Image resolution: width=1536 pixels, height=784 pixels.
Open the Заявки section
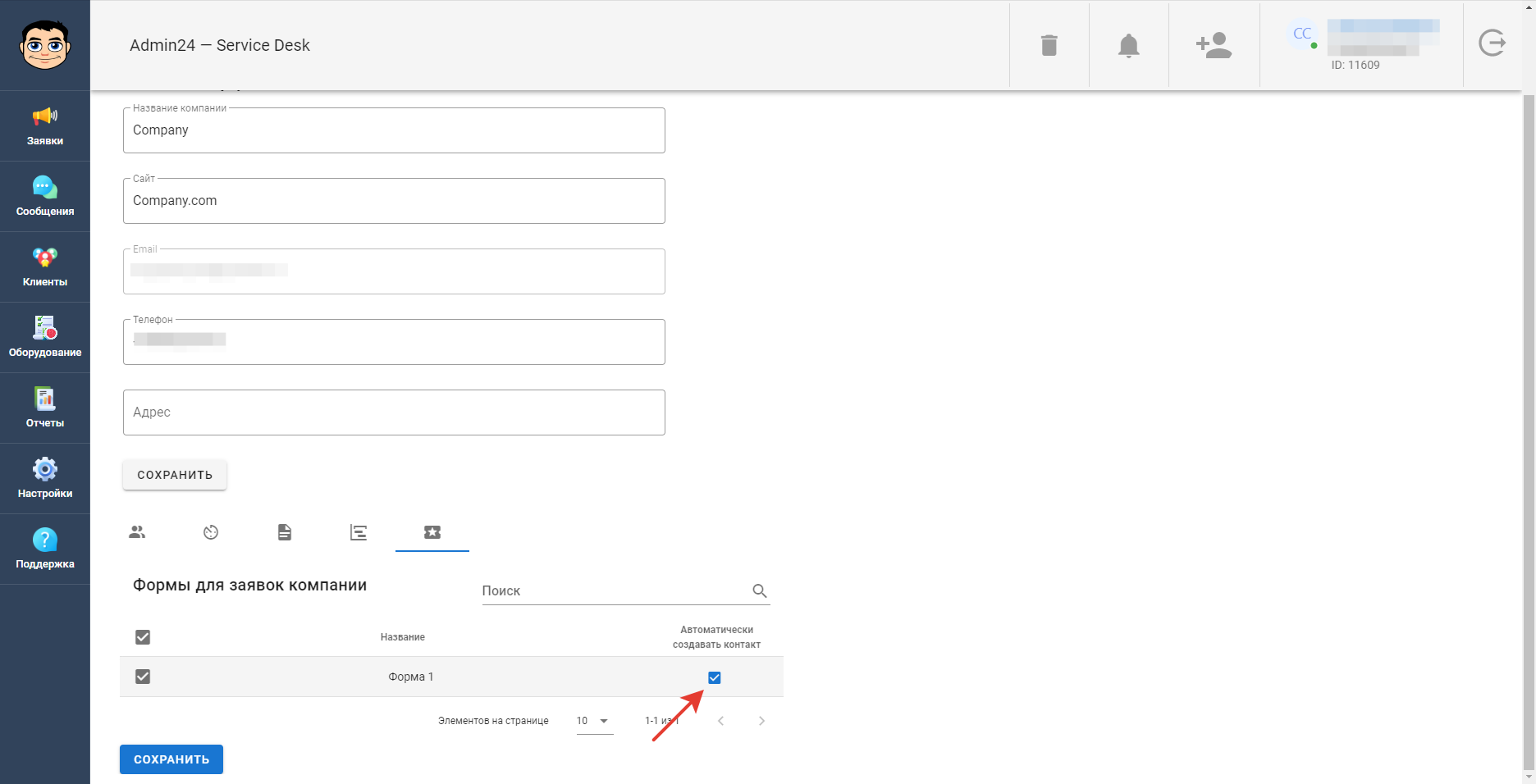(x=45, y=126)
